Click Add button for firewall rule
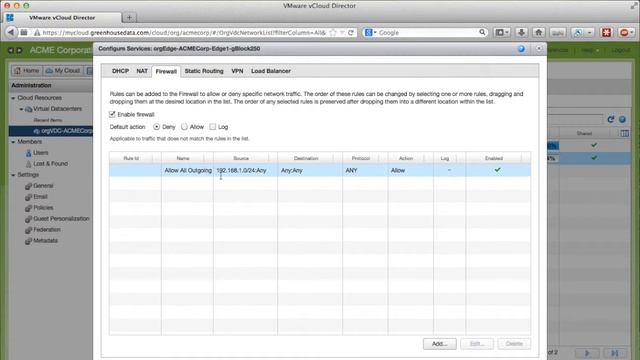The image size is (640, 360). (x=440, y=344)
